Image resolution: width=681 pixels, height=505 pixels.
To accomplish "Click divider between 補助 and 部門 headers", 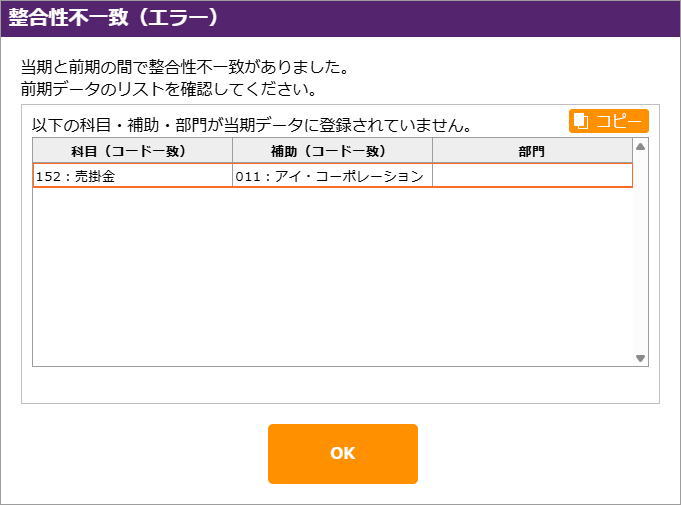I will click(433, 151).
